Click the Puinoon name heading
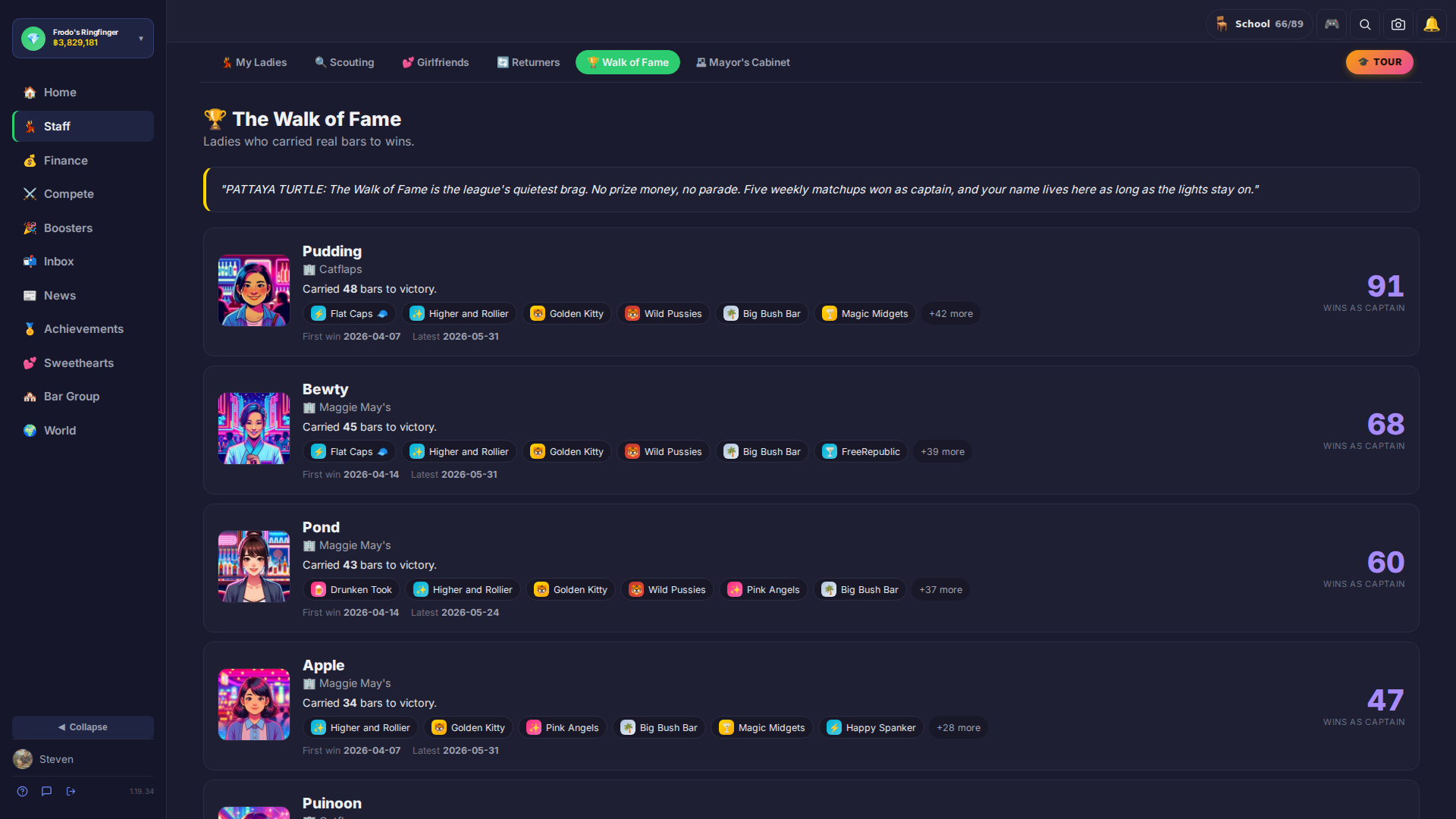Viewport: 1456px width, 819px height. [332, 803]
